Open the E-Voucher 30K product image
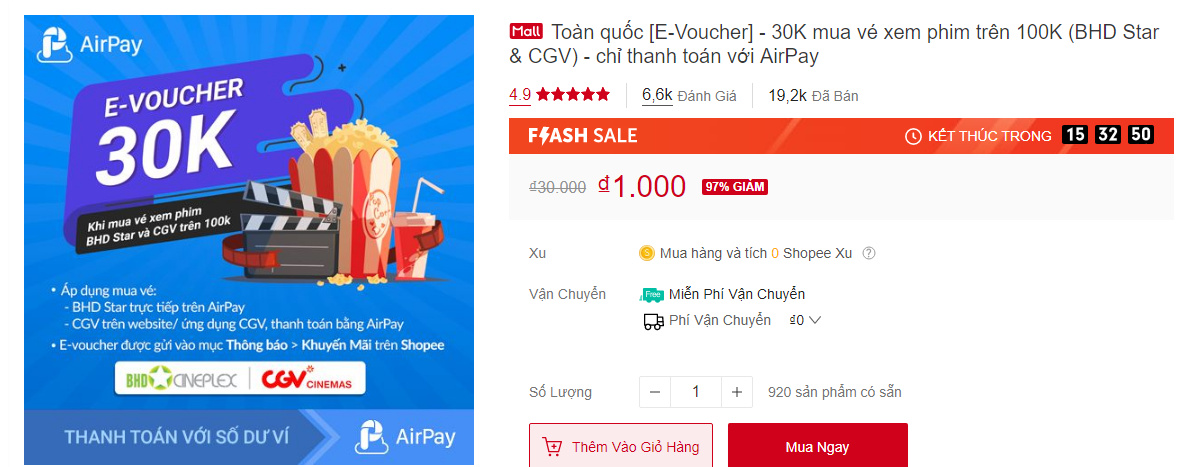1199x467 pixels. 249,240
